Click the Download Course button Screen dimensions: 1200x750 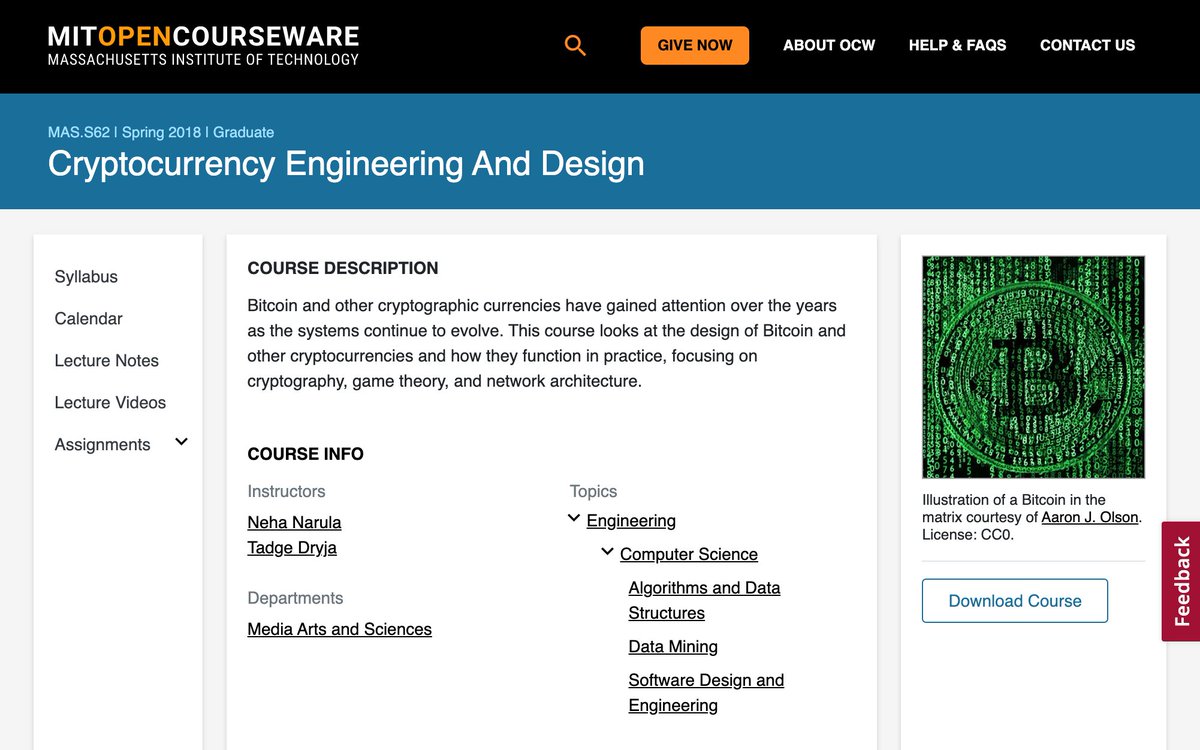point(1015,601)
